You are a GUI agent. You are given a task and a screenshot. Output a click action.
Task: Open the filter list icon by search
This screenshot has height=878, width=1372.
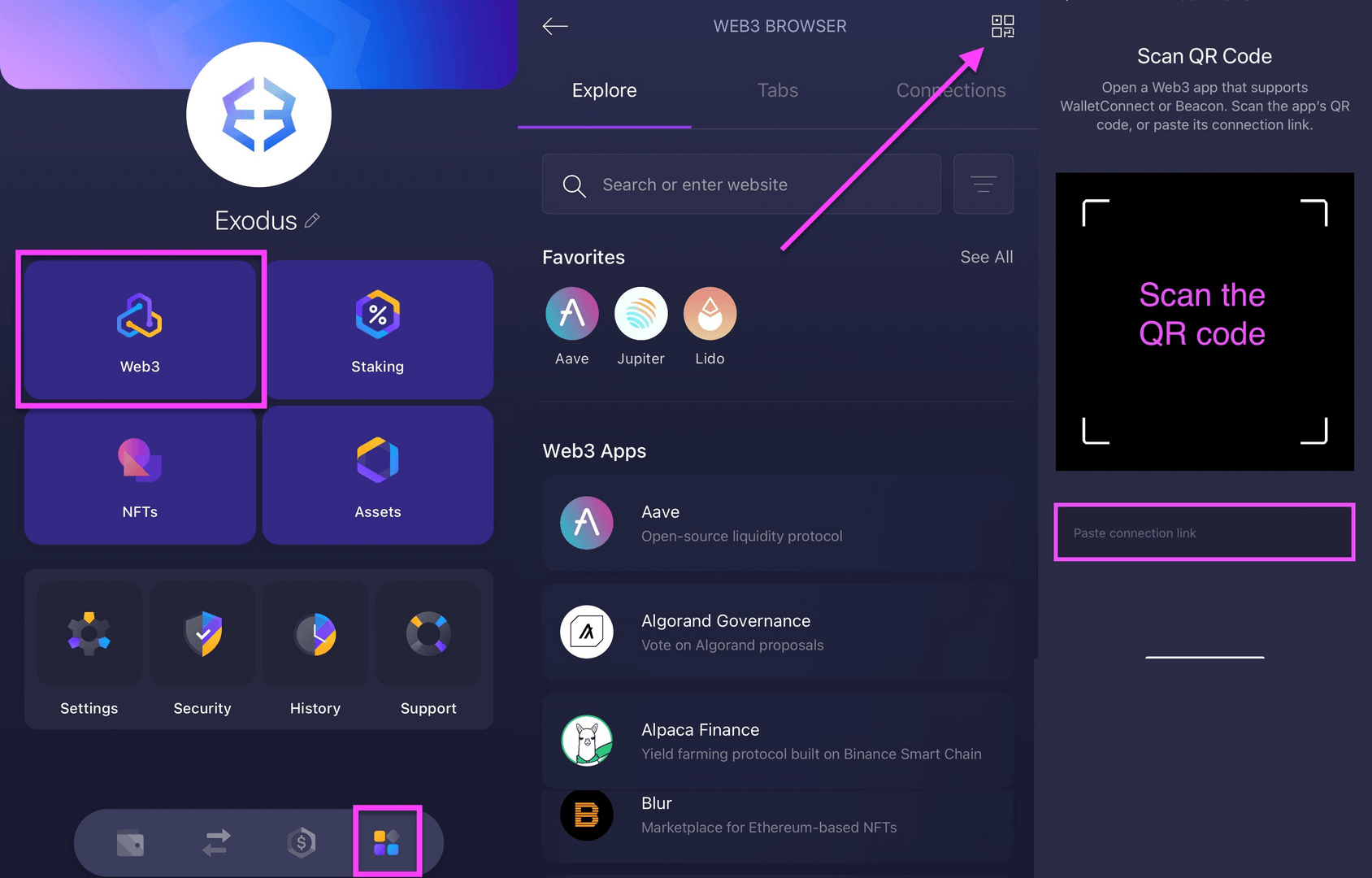pos(983,185)
